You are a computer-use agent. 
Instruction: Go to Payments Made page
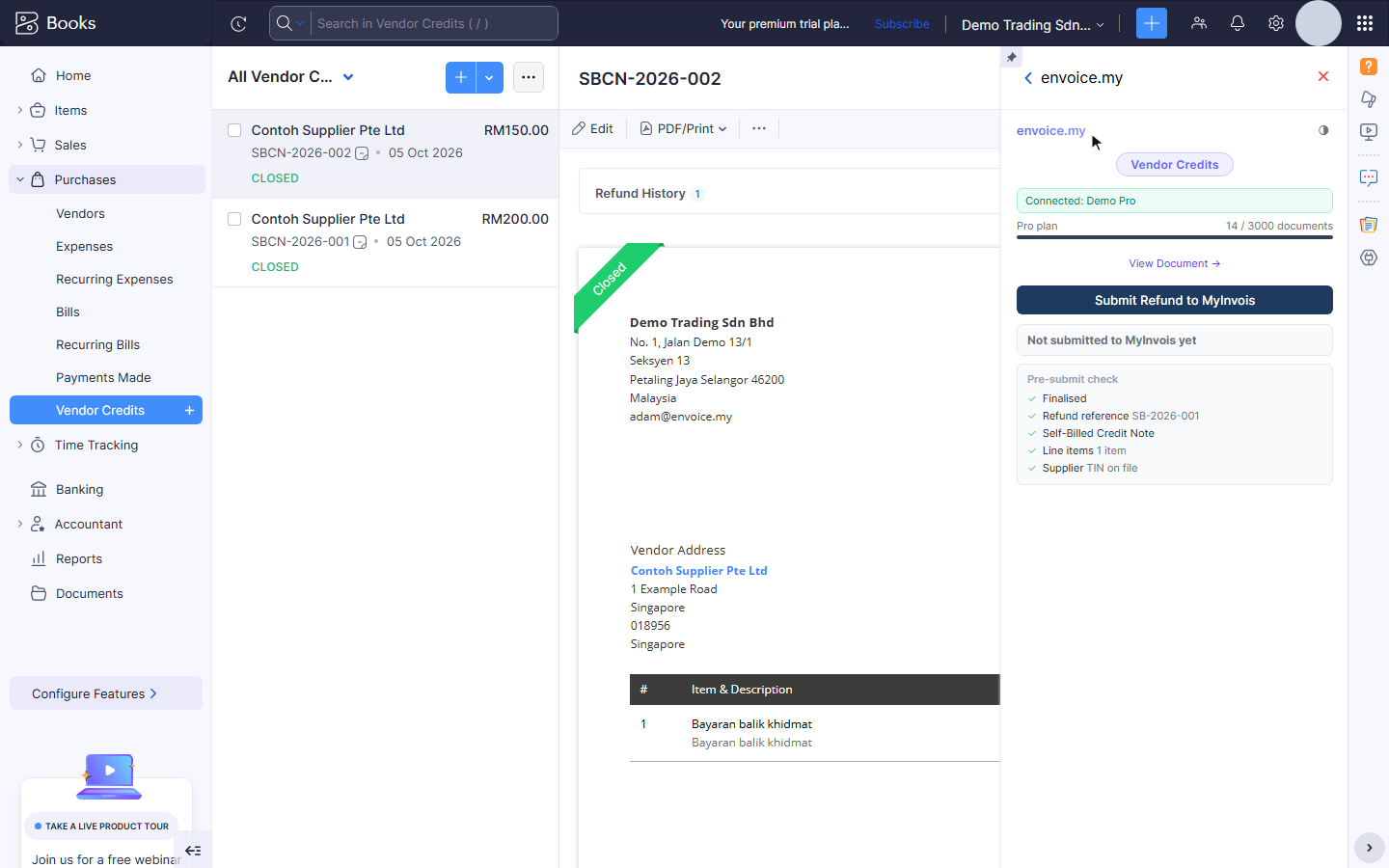[103, 377]
